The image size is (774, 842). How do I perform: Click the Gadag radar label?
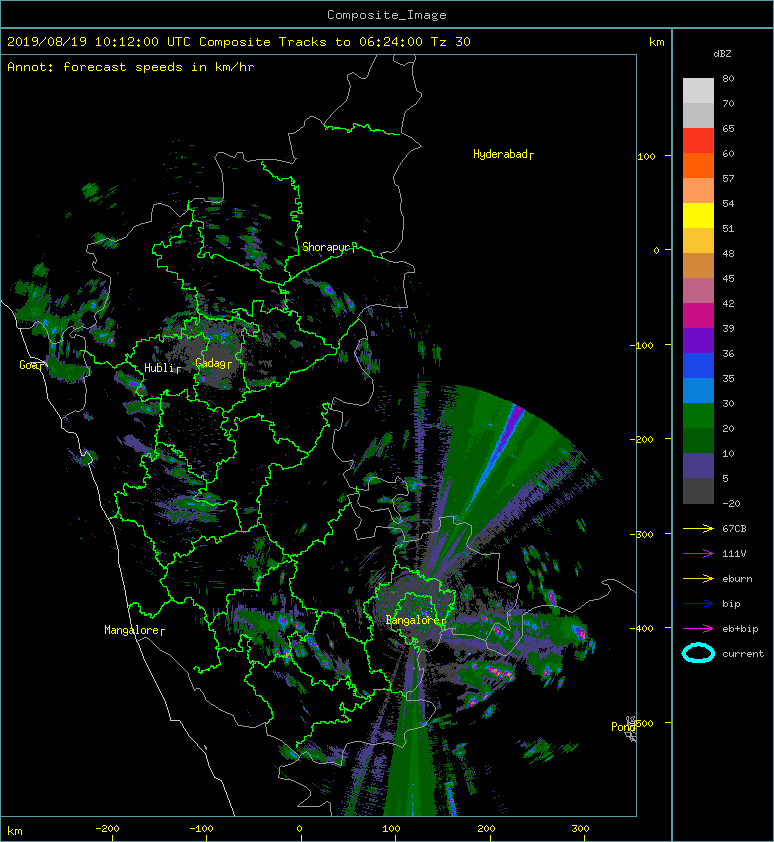click(213, 364)
